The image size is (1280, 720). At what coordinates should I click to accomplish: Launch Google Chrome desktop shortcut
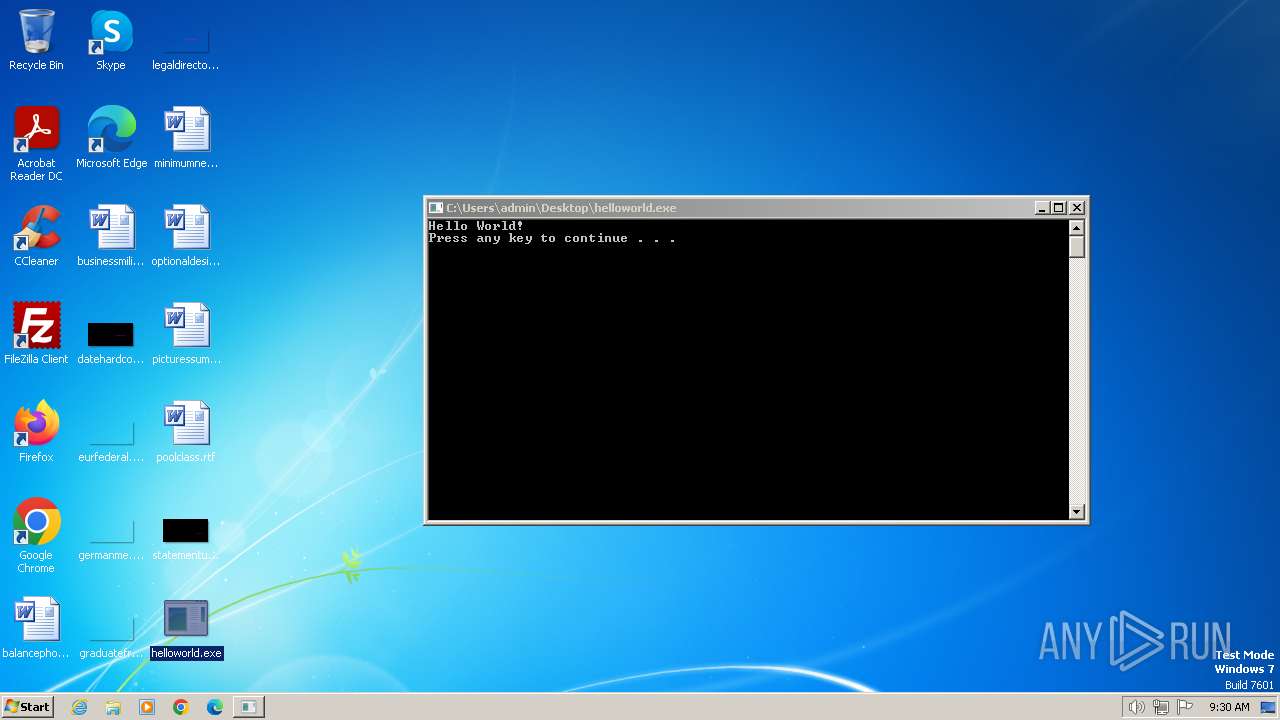36,536
